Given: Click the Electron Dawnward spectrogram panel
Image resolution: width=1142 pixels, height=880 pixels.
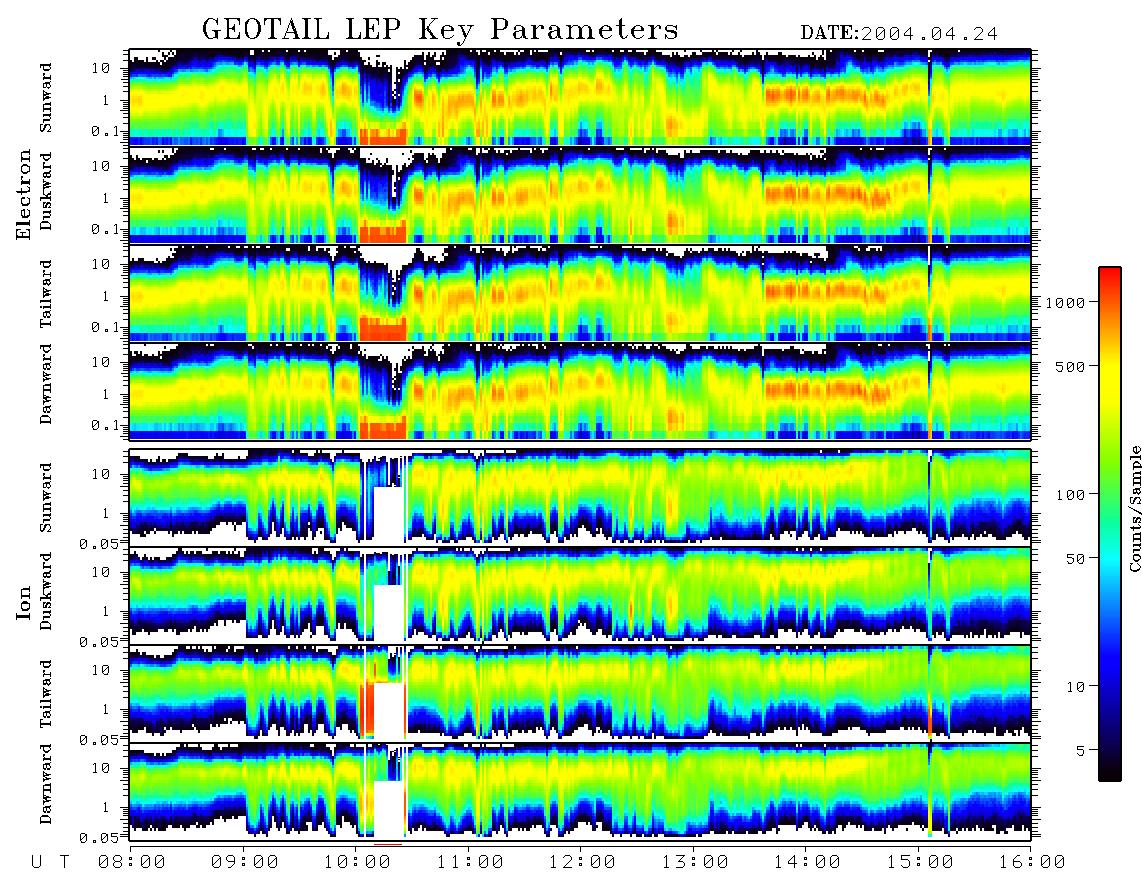Looking at the screenshot, I should (x=580, y=391).
